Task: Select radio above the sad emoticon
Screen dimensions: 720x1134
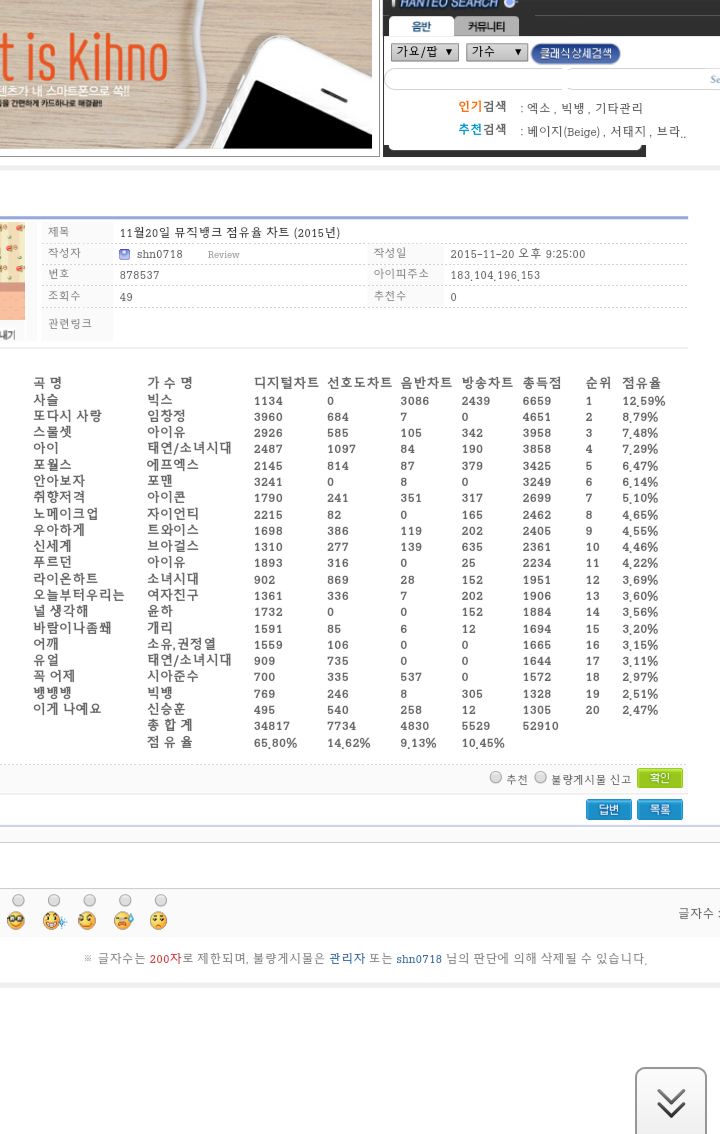Action: tap(161, 900)
